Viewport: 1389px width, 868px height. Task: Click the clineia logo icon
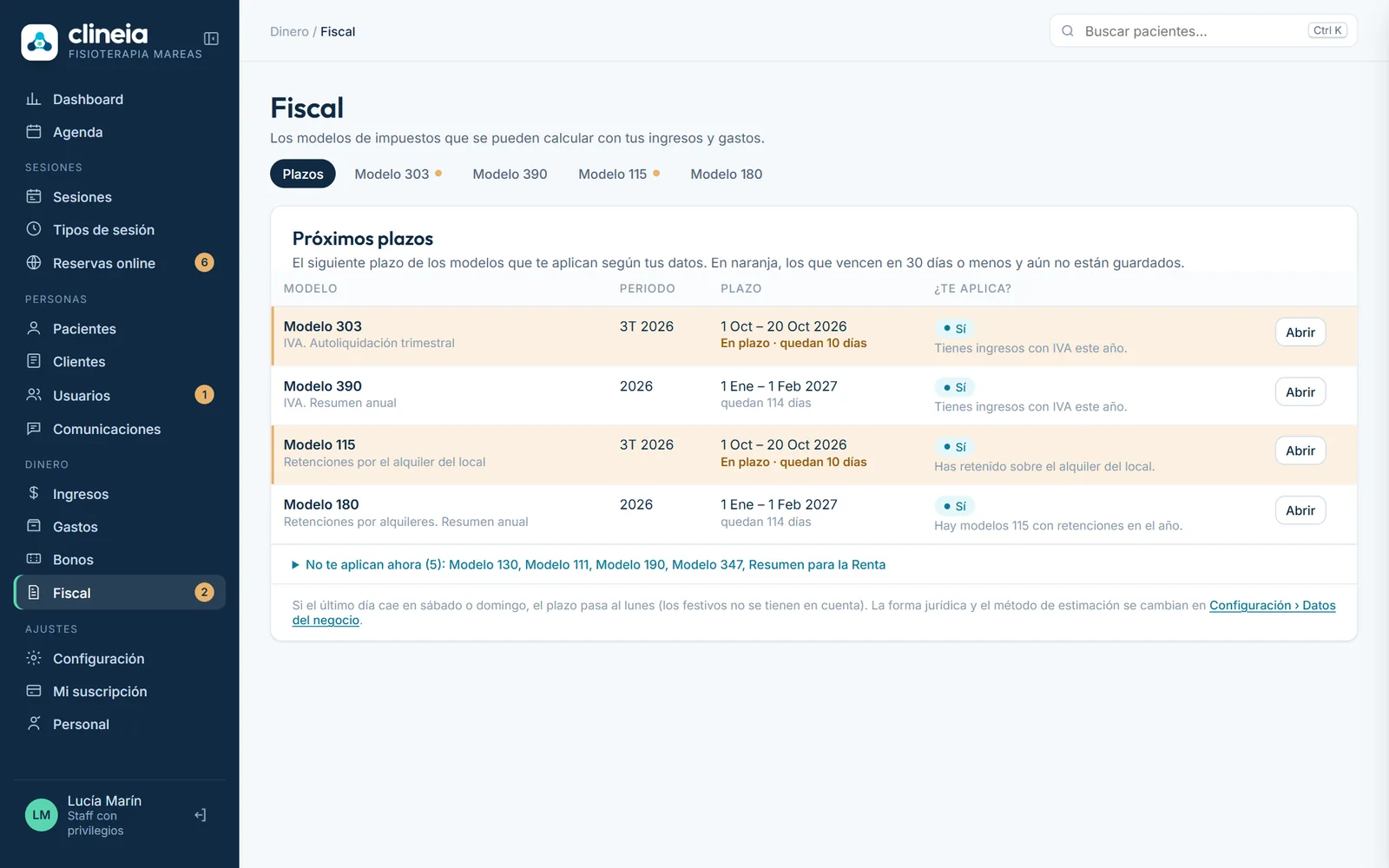[40, 42]
